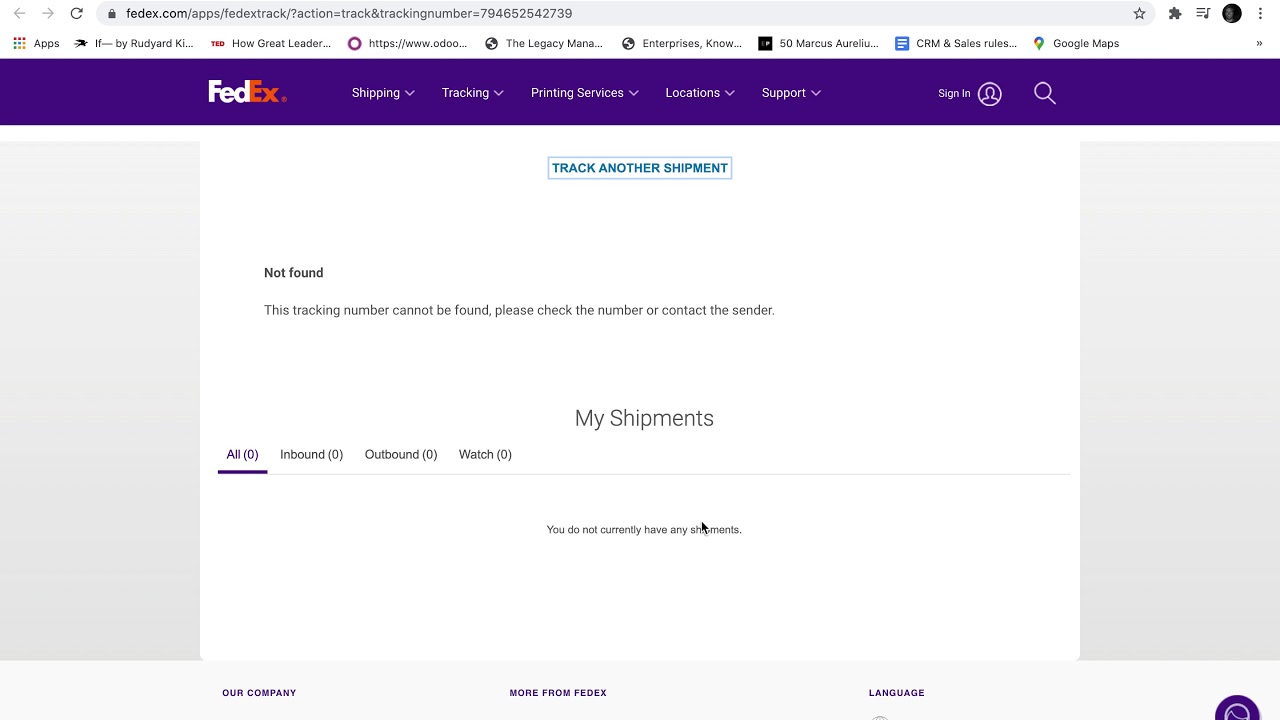Go back with the browser back arrow
The width and height of the screenshot is (1280, 720).
click(19, 13)
